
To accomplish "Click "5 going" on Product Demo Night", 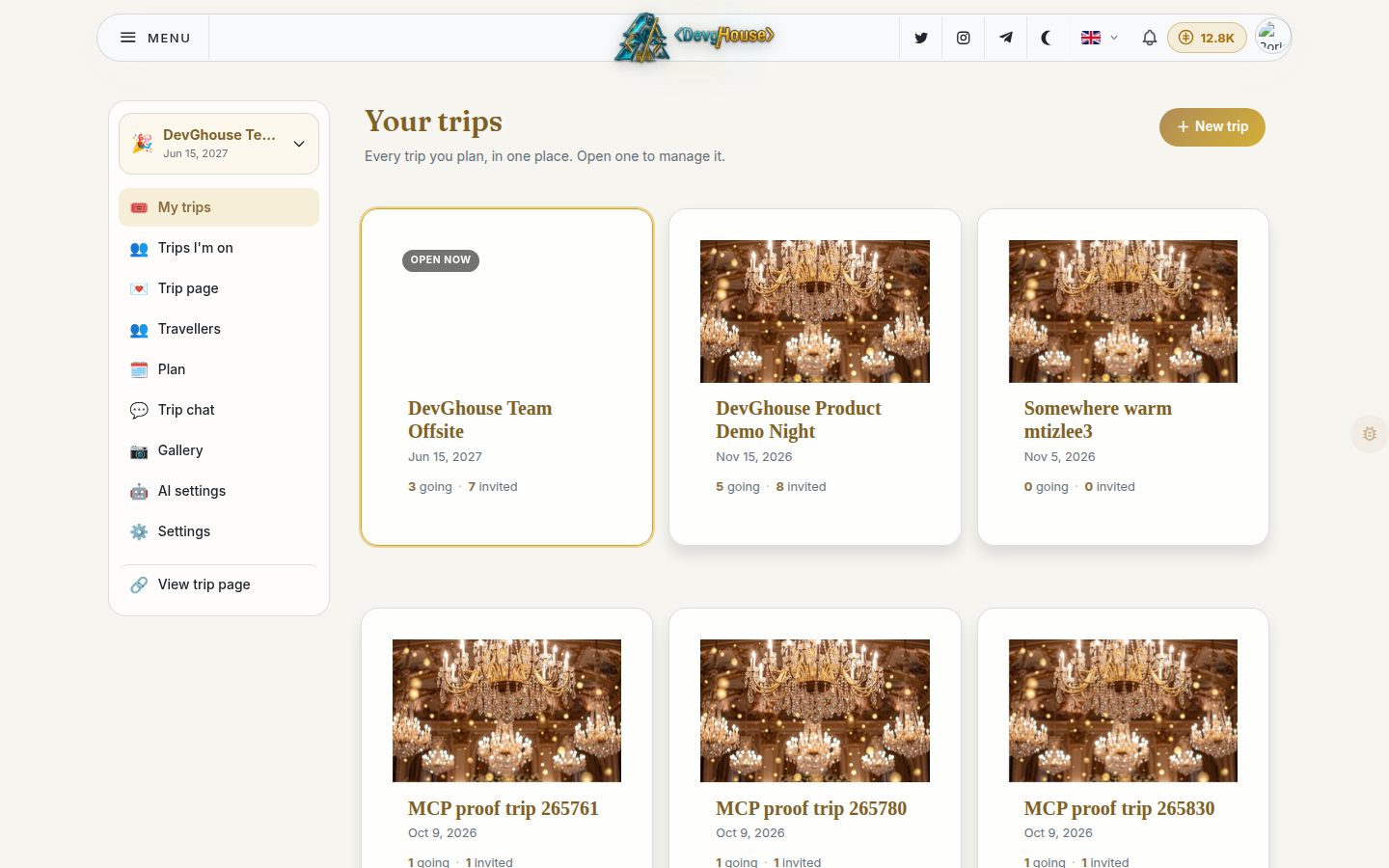I will pos(738,487).
